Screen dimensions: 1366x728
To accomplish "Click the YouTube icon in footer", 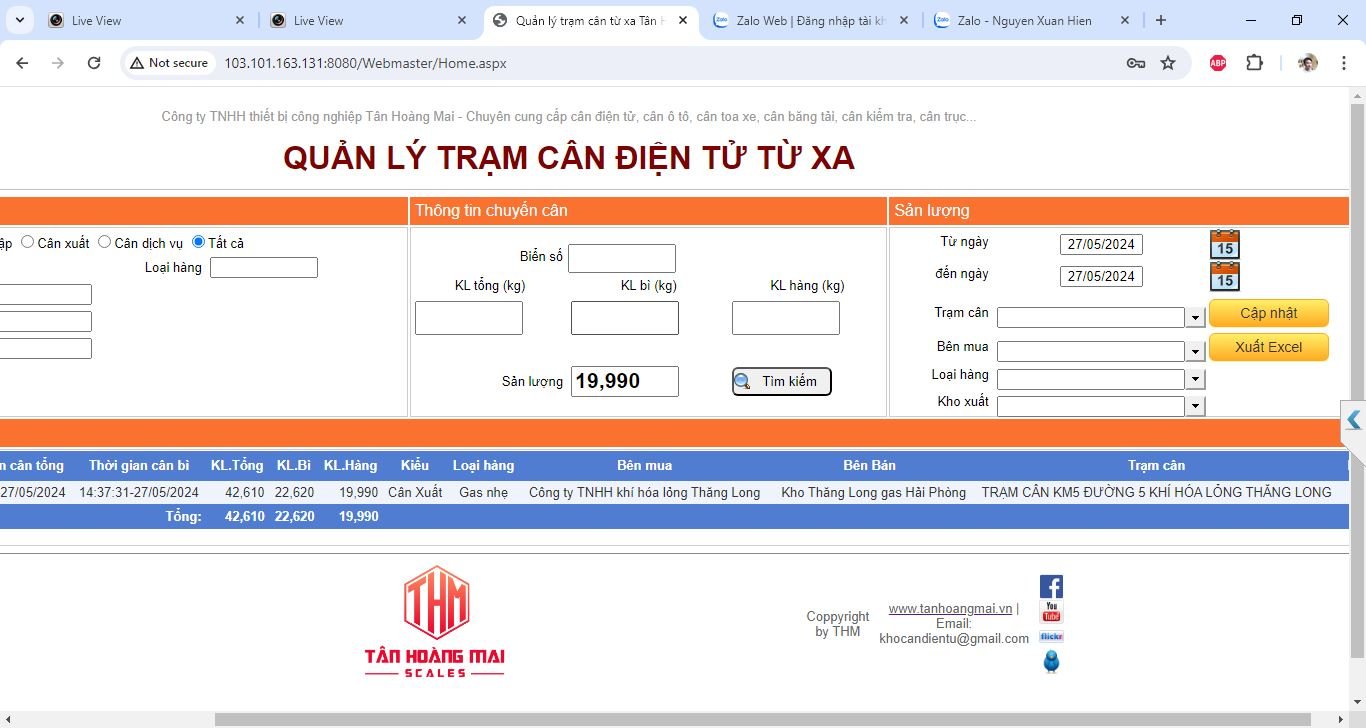I will click(x=1051, y=612).
